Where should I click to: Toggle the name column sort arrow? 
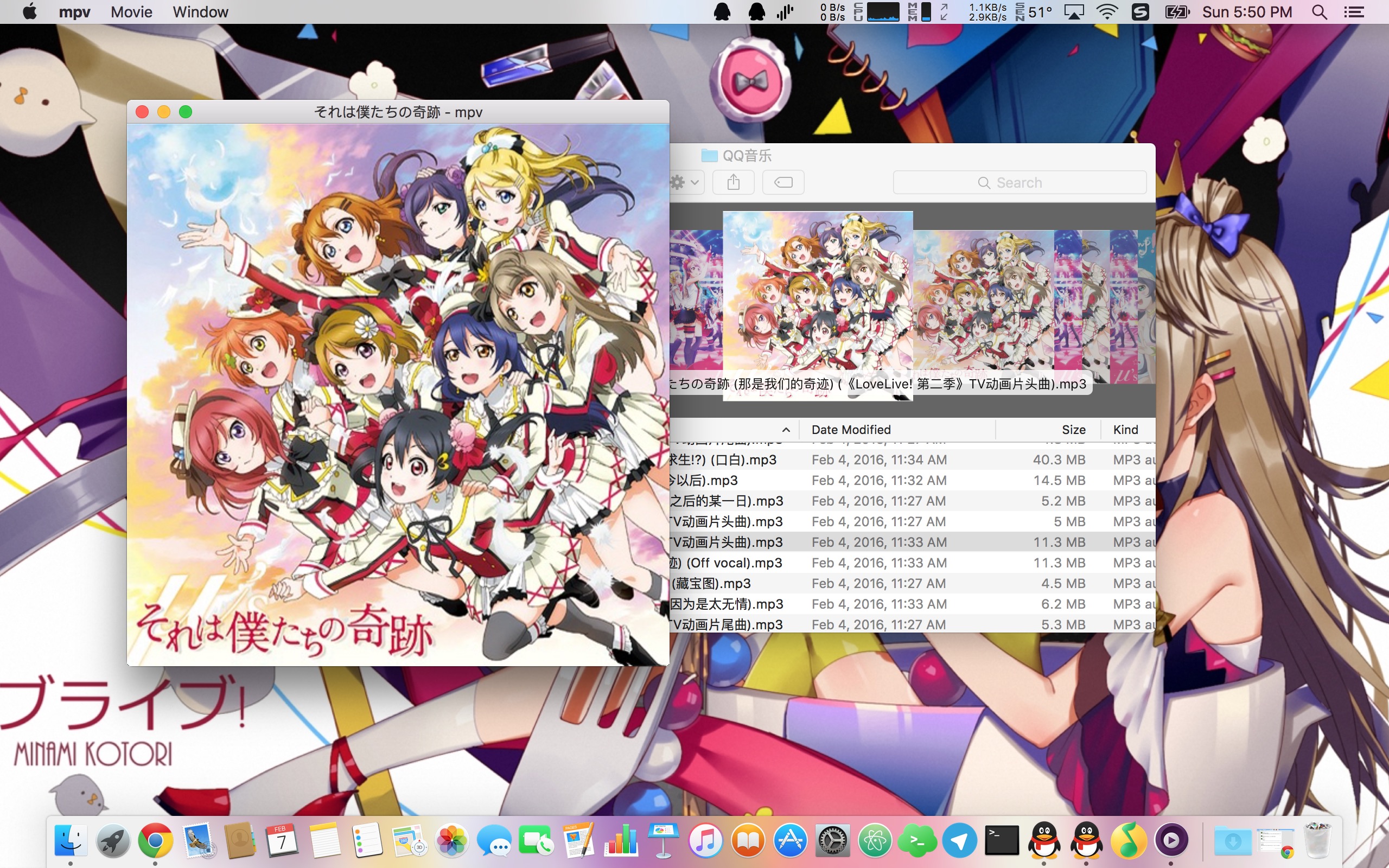pyautogui.click(x=786, y=430)
